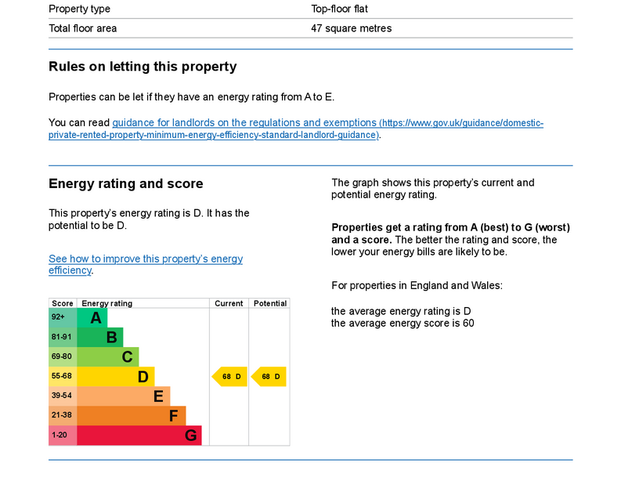Click the 'Current' column header
Image resolution: width=621 pixels, height=480 pixels.
coord(229,303)
